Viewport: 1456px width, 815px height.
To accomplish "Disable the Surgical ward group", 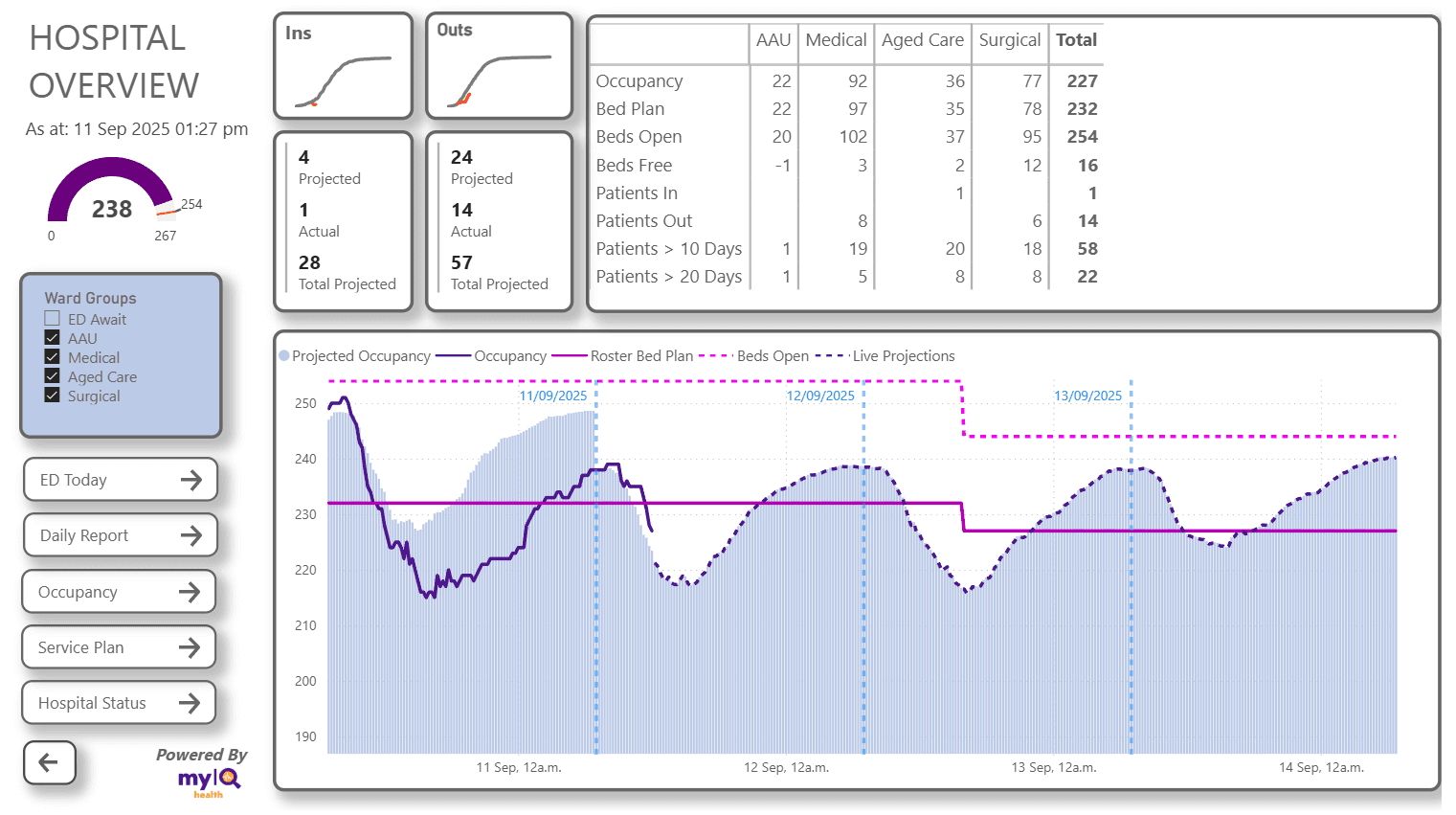I will point(53,395).
